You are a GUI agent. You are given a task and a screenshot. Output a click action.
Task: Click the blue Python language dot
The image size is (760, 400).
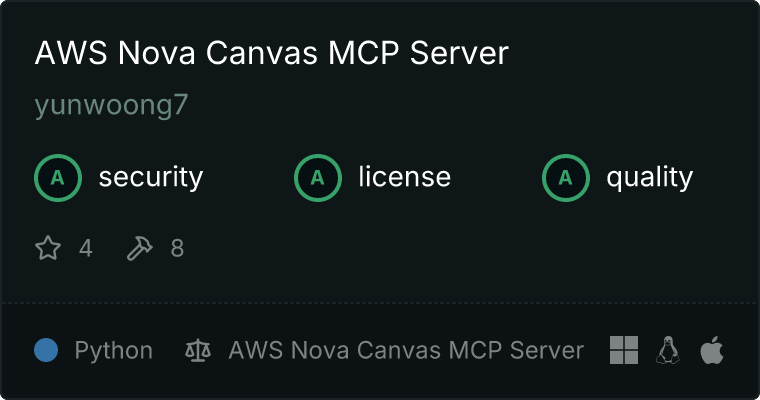point(46,350)
